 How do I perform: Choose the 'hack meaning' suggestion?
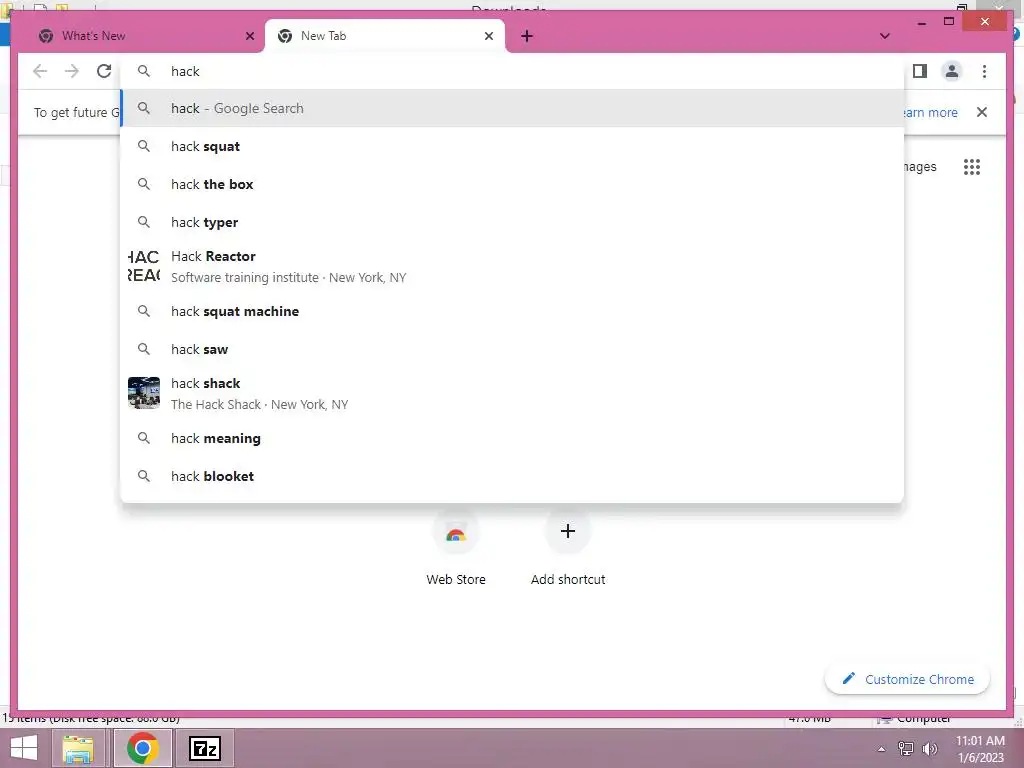point(513,438)
